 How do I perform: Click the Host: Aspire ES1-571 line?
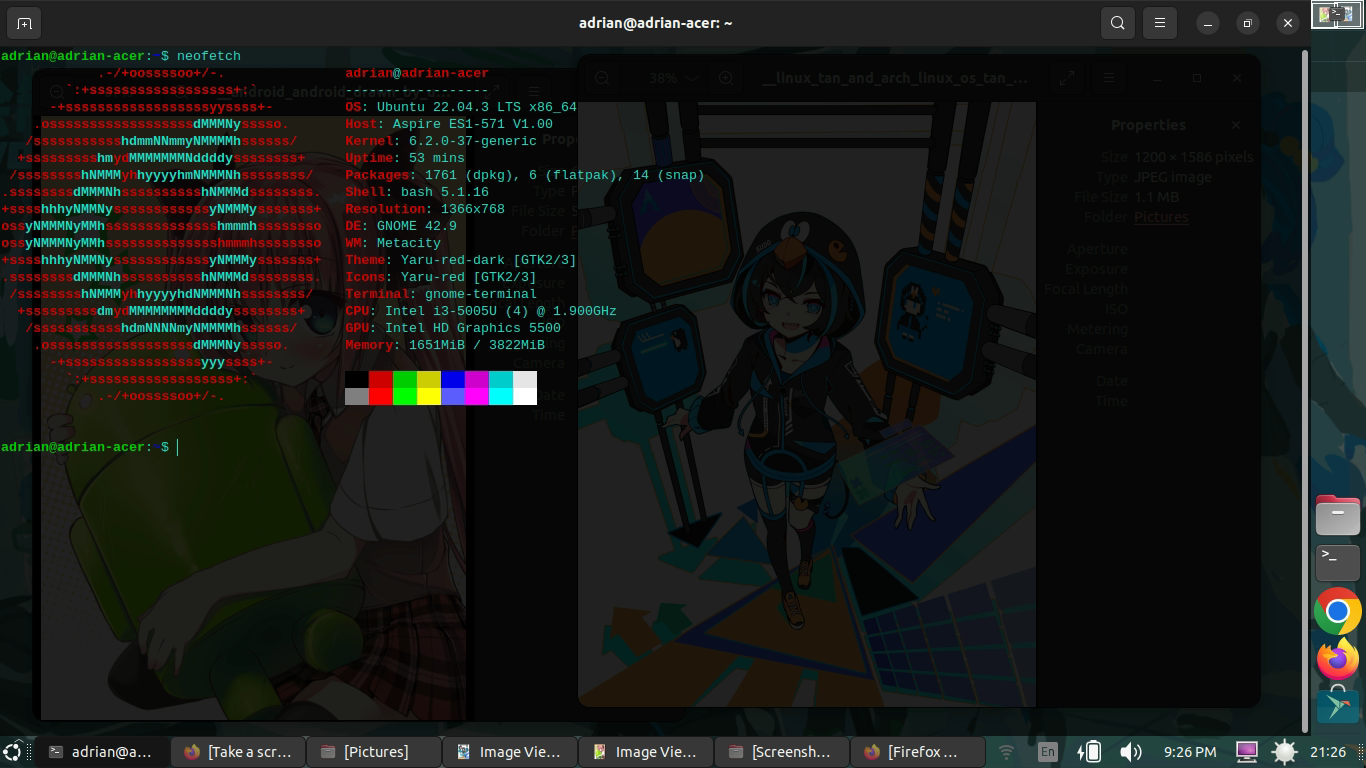[x=449, y=124]
